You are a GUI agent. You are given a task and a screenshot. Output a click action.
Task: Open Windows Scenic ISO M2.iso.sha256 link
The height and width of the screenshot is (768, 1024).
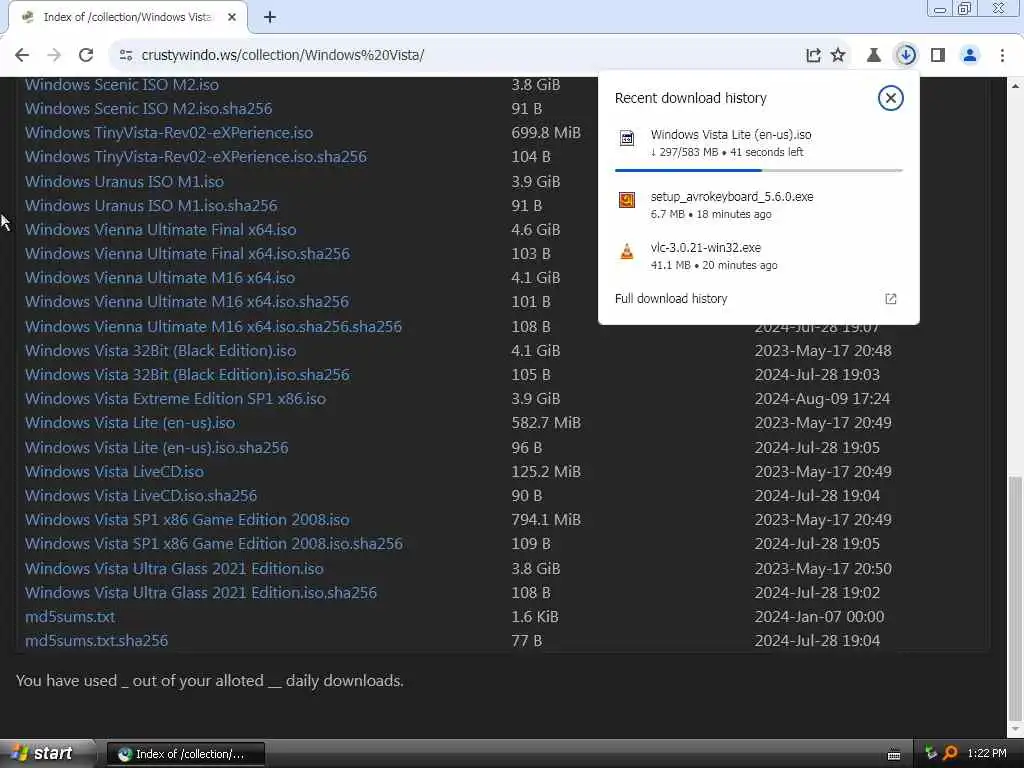[x=148, y=108]
